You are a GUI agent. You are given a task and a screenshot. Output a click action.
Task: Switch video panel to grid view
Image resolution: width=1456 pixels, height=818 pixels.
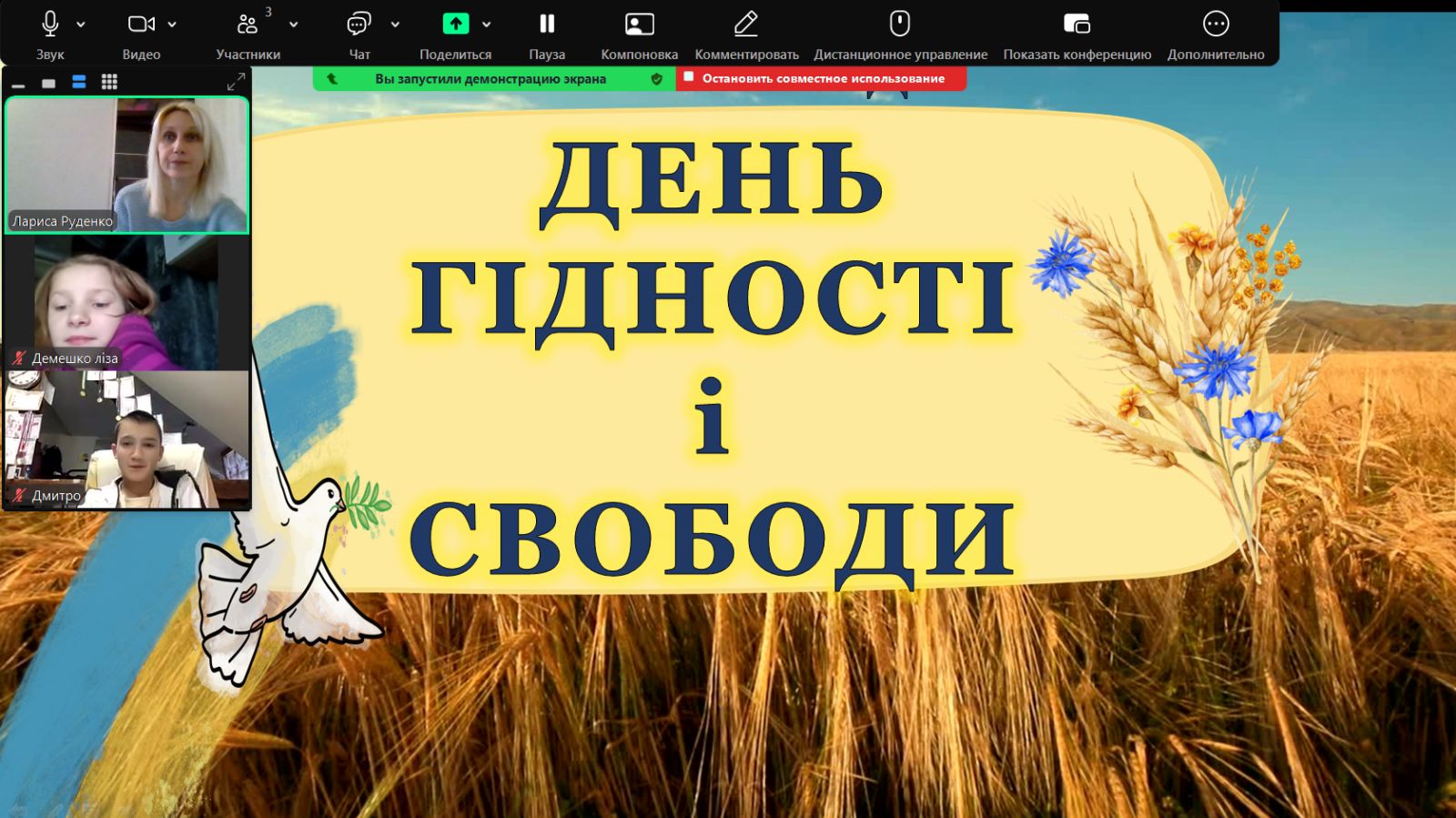pyautogui.click(x=109, y=82)
